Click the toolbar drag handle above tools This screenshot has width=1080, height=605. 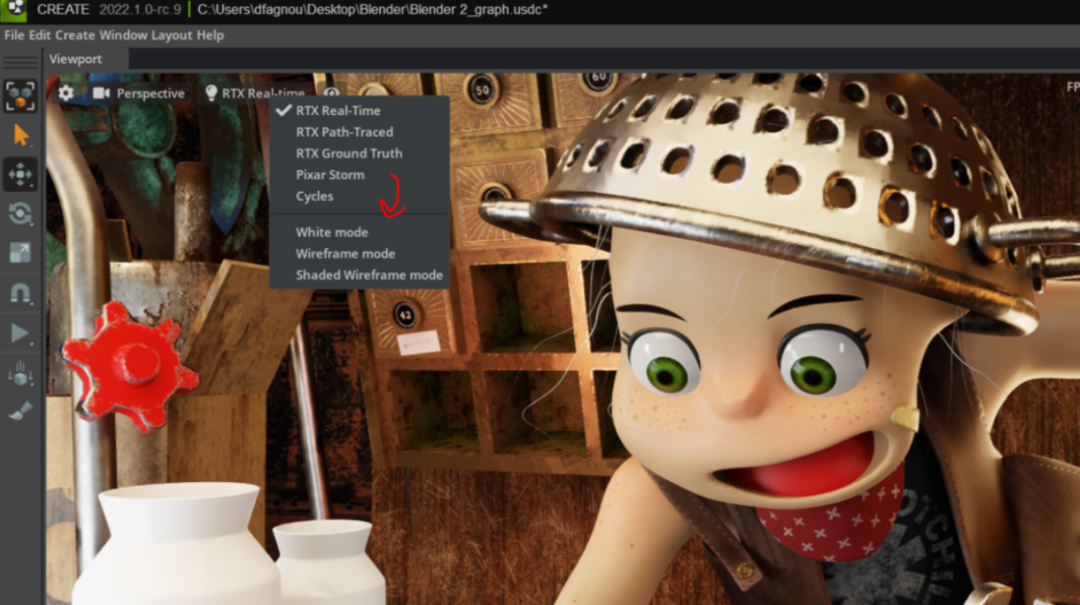point(21,62)
